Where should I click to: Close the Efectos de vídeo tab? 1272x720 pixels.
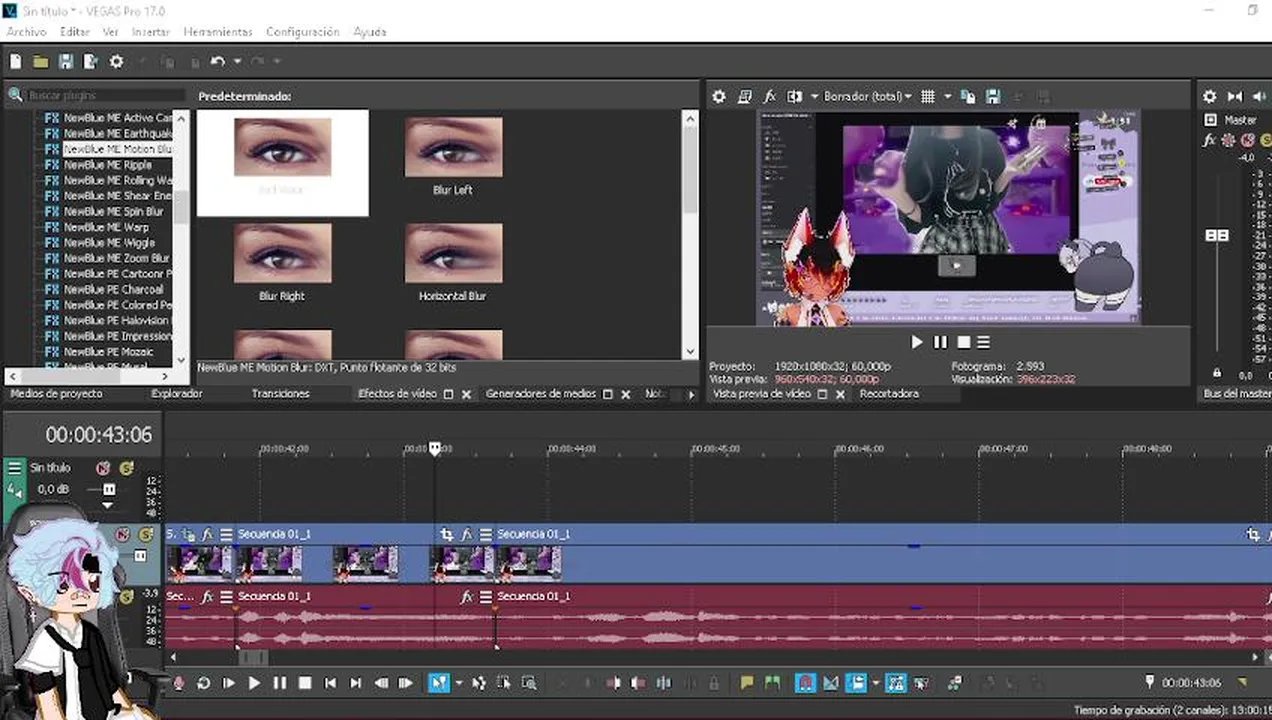click(x=466, y=395)
